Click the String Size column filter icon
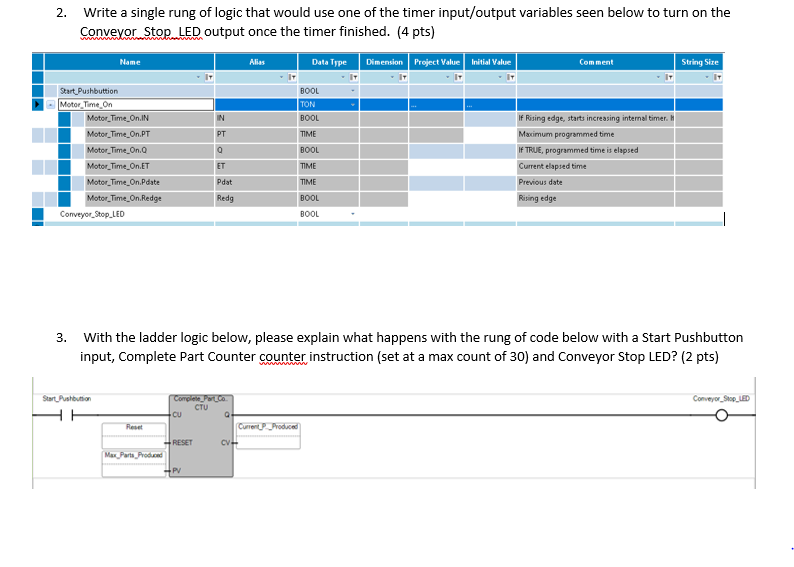This screenshot has width=794, height=567. point(717,77)
